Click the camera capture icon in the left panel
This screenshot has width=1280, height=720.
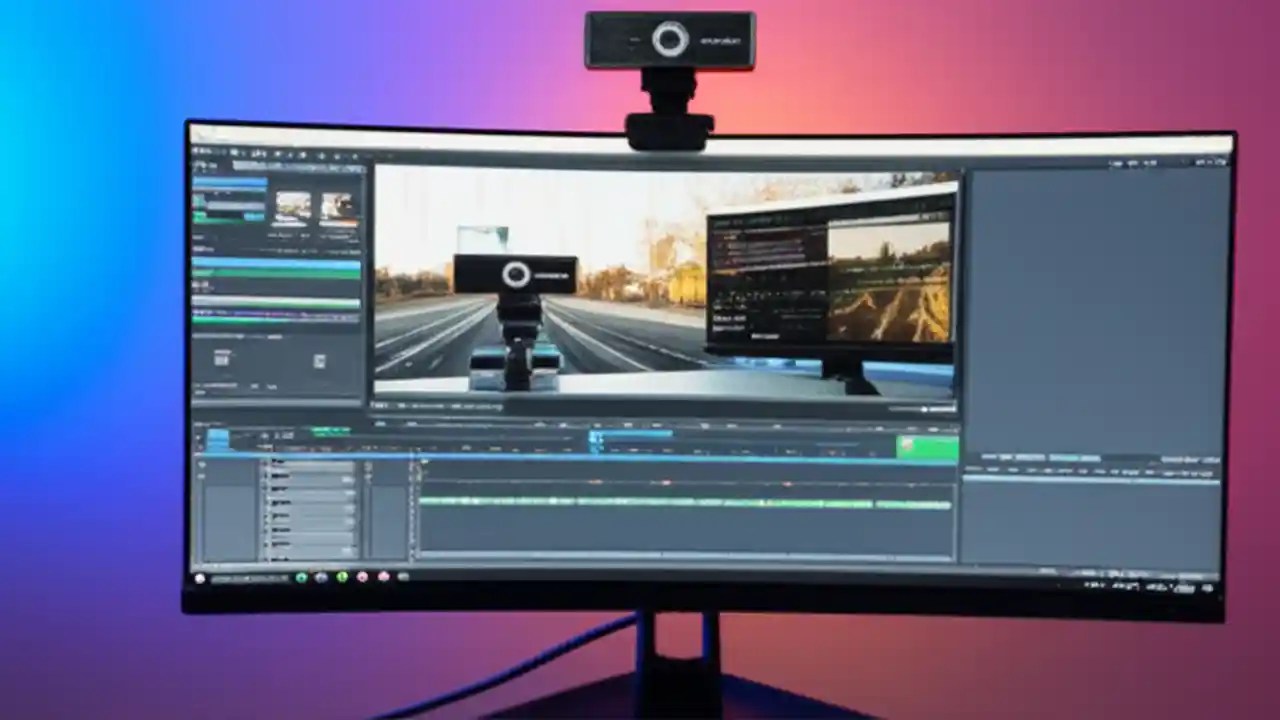pyautogui.click(x=220, y=358)
